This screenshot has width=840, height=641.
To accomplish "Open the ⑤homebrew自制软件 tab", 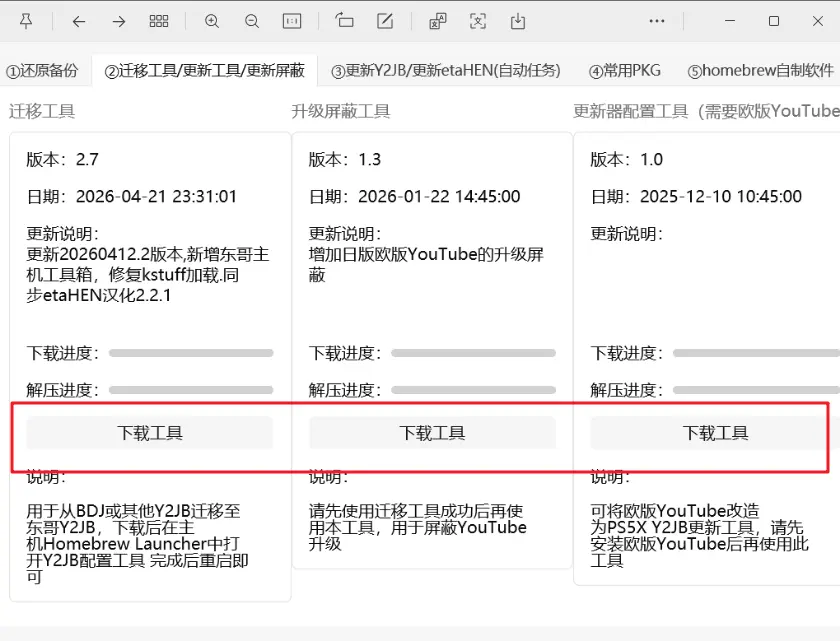I will (x=761, y=71).
